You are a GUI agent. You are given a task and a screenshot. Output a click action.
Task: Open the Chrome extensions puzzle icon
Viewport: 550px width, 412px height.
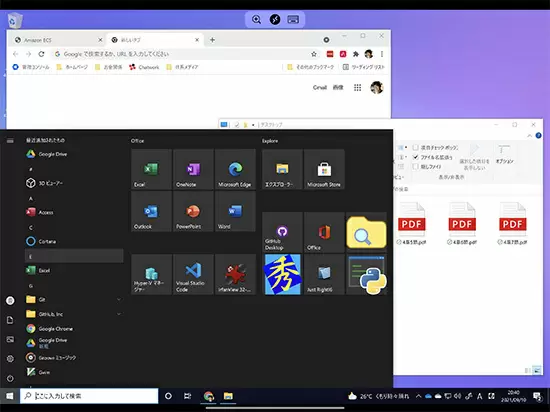tap(356, 54)
